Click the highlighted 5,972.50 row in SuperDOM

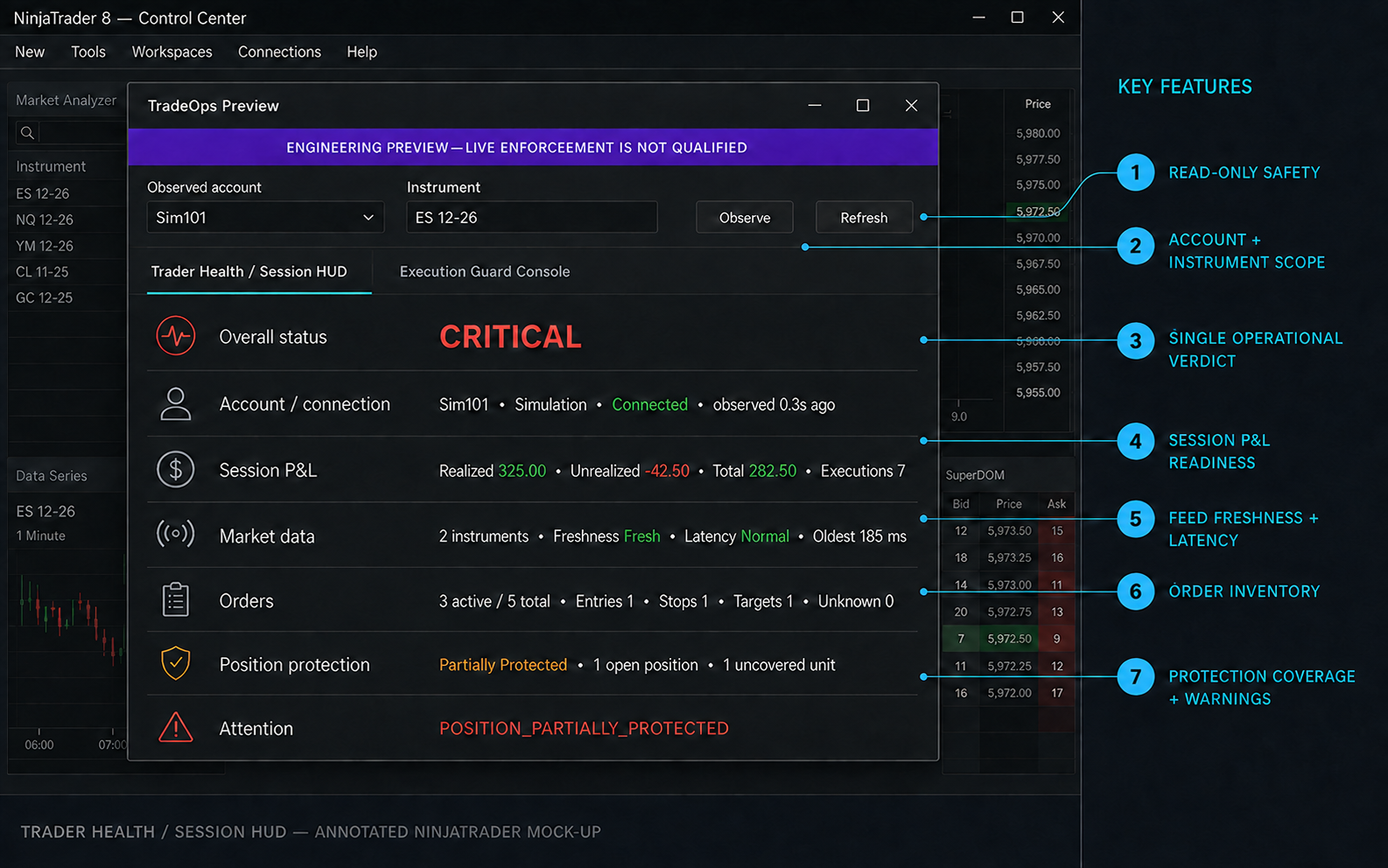pos(1009,639)
